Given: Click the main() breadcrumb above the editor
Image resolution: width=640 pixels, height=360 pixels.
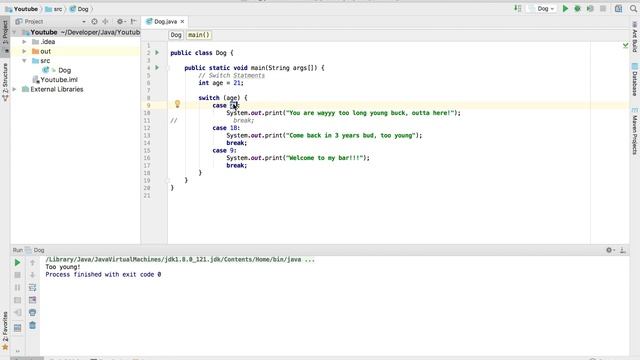Looking at the screenshot, I should click(x=199, y=35).
